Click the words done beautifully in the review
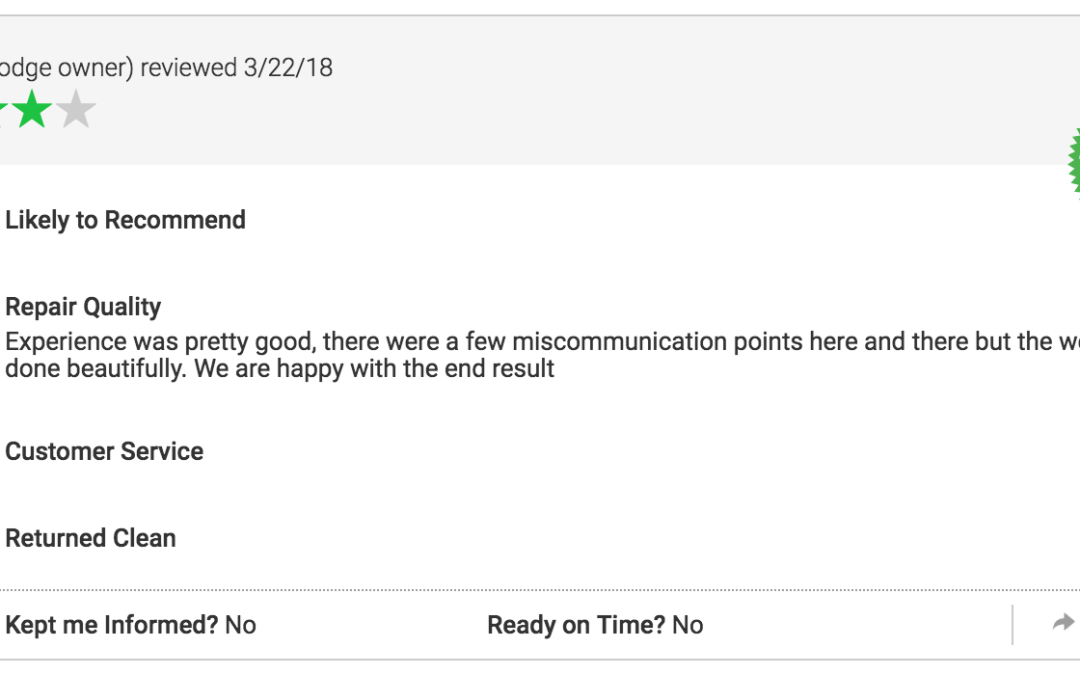Screen dimensions: 1080x675 point(96,369)
